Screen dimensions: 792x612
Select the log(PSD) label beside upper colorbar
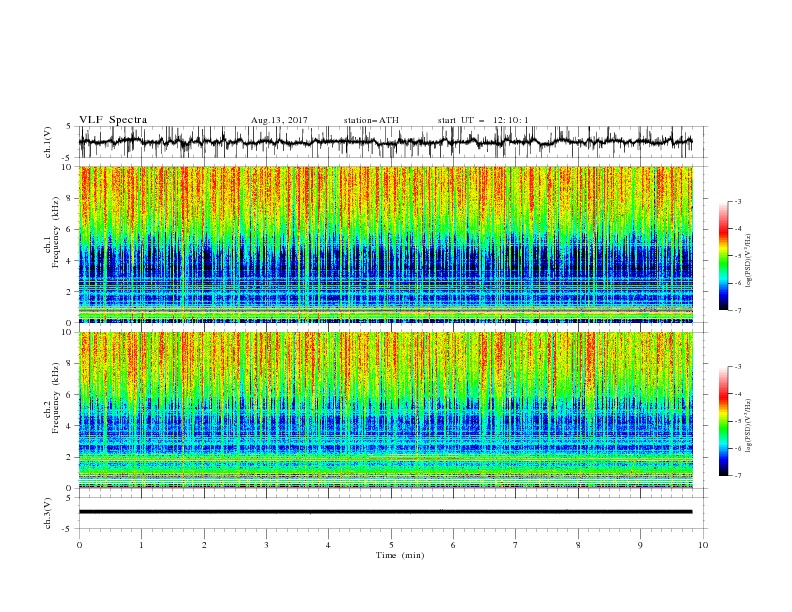pos(750,261)
